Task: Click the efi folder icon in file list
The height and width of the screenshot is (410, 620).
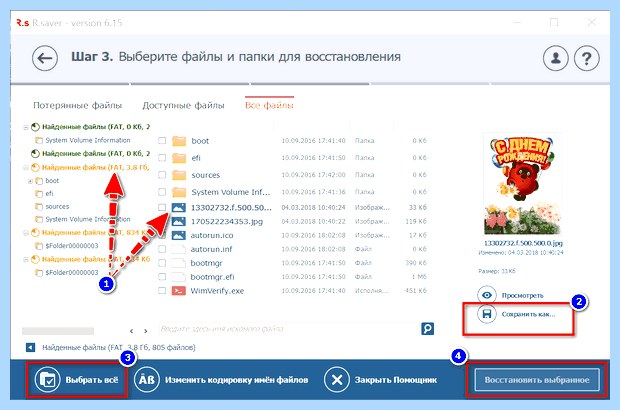Action: [179, 158]
